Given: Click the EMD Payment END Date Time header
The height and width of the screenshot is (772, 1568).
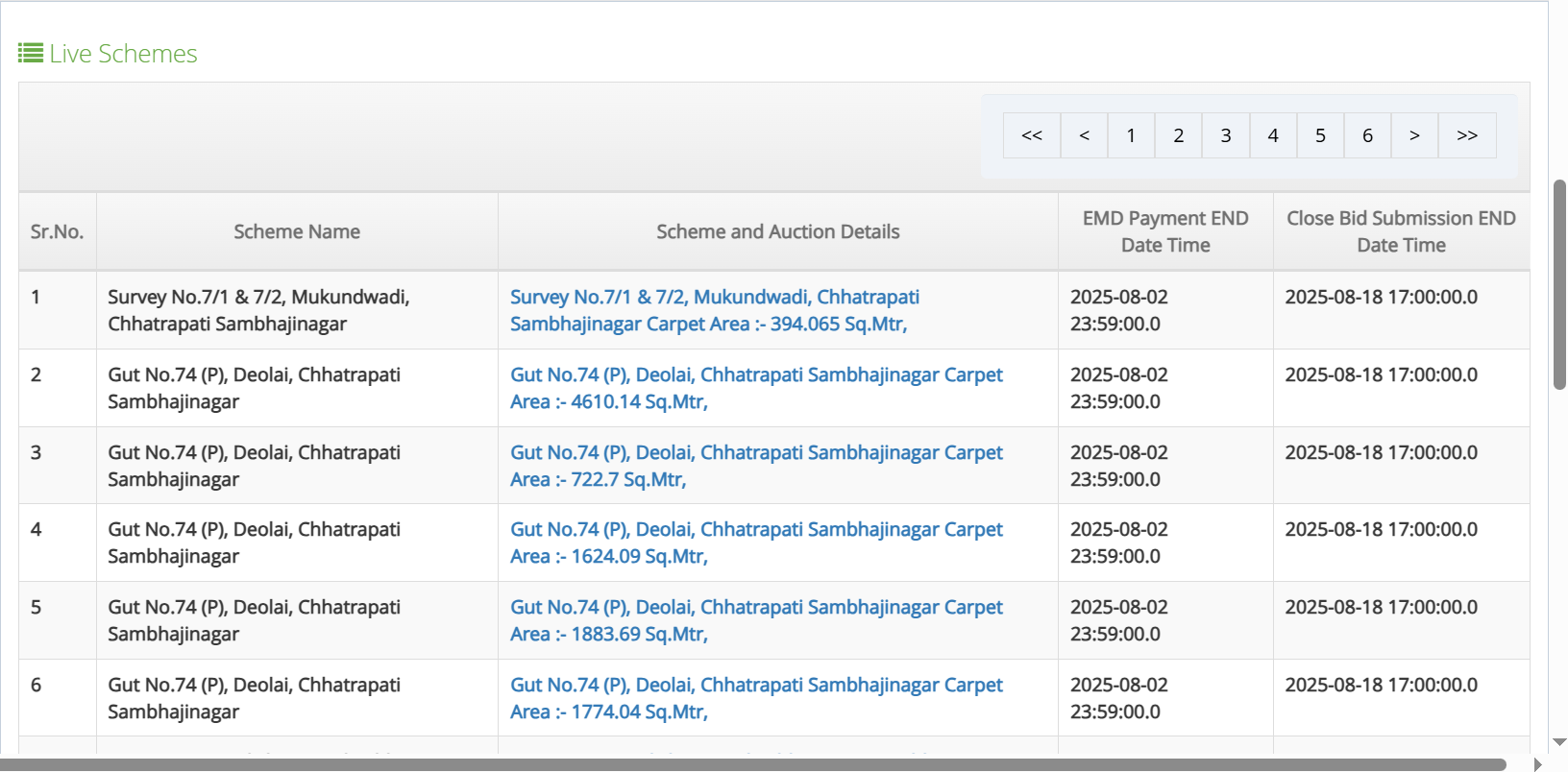Looking at the screenshot, I should tap(1165, 231).
